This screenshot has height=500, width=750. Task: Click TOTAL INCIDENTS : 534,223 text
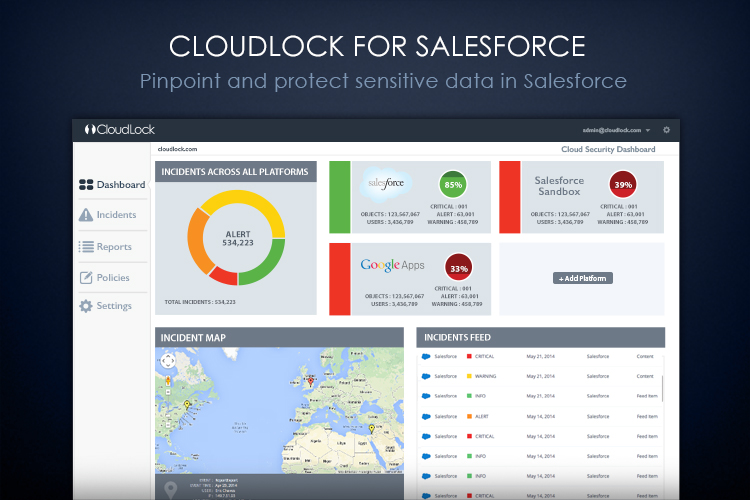[200, 302]
